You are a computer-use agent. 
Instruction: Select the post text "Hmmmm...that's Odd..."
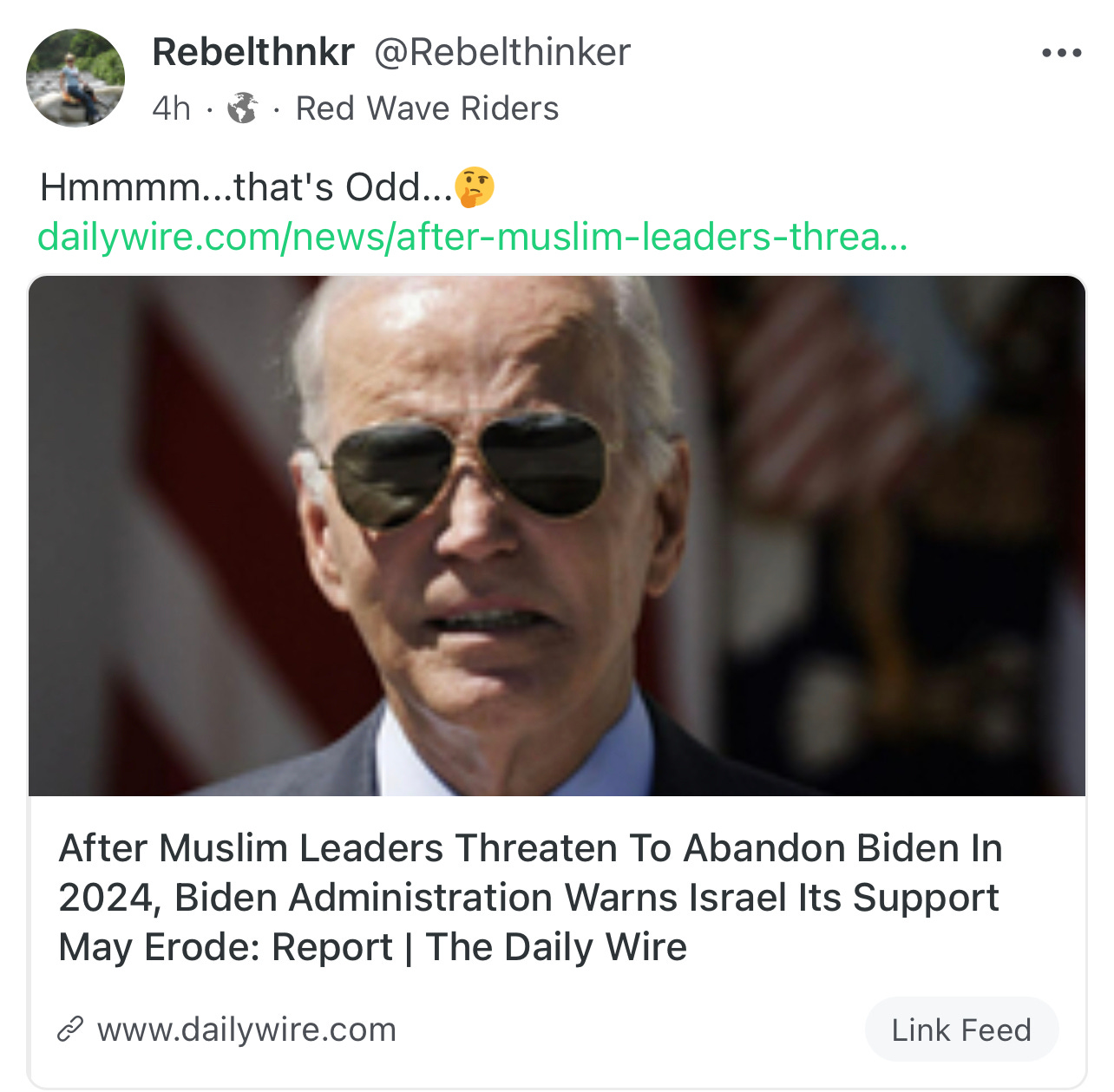coord(246,186)
